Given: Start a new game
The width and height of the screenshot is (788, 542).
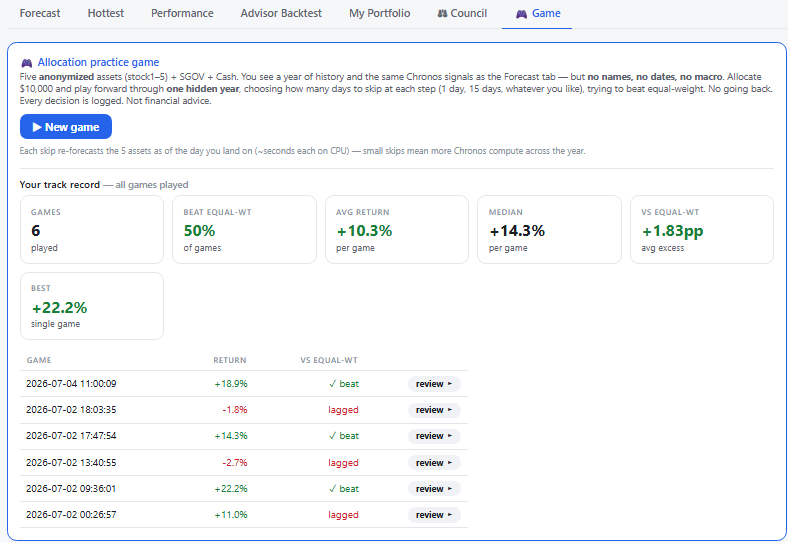Looking at the screenshot, I should coord(66,127).
